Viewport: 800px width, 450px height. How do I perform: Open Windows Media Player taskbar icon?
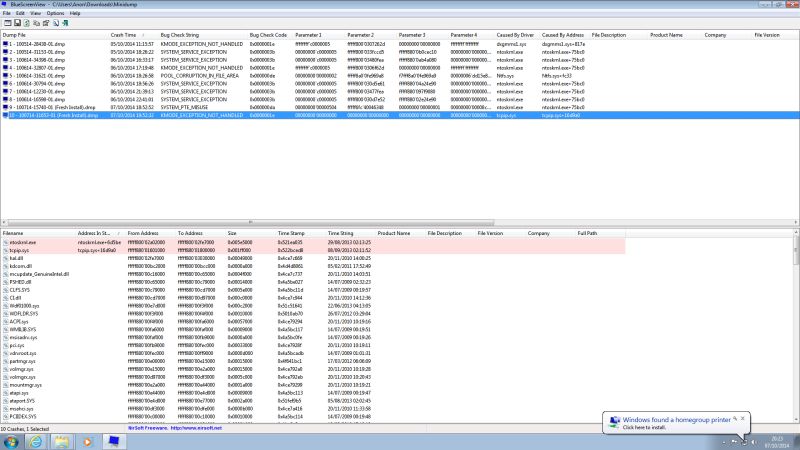click(x=88, y=442)
